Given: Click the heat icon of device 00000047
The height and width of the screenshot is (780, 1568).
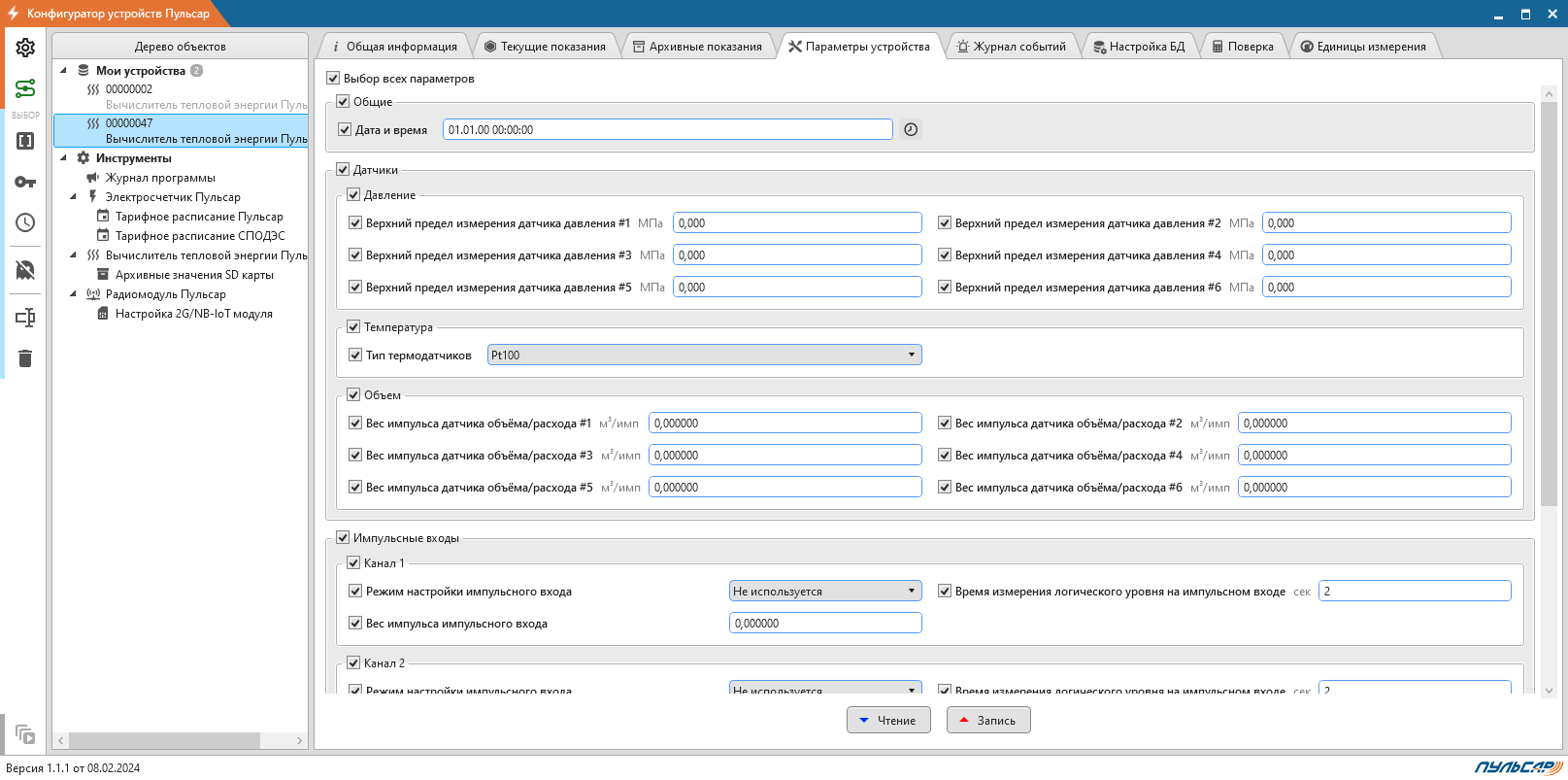Looking at the screenshot, I should tap(93, 123).
